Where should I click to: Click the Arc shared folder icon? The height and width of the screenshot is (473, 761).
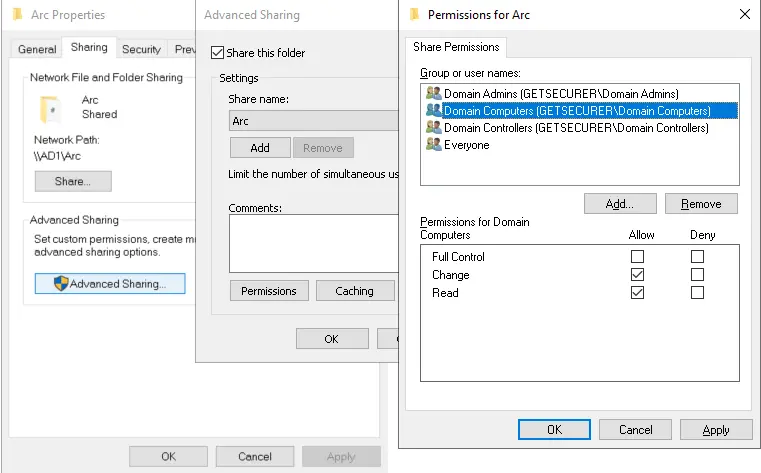(50, 108)
